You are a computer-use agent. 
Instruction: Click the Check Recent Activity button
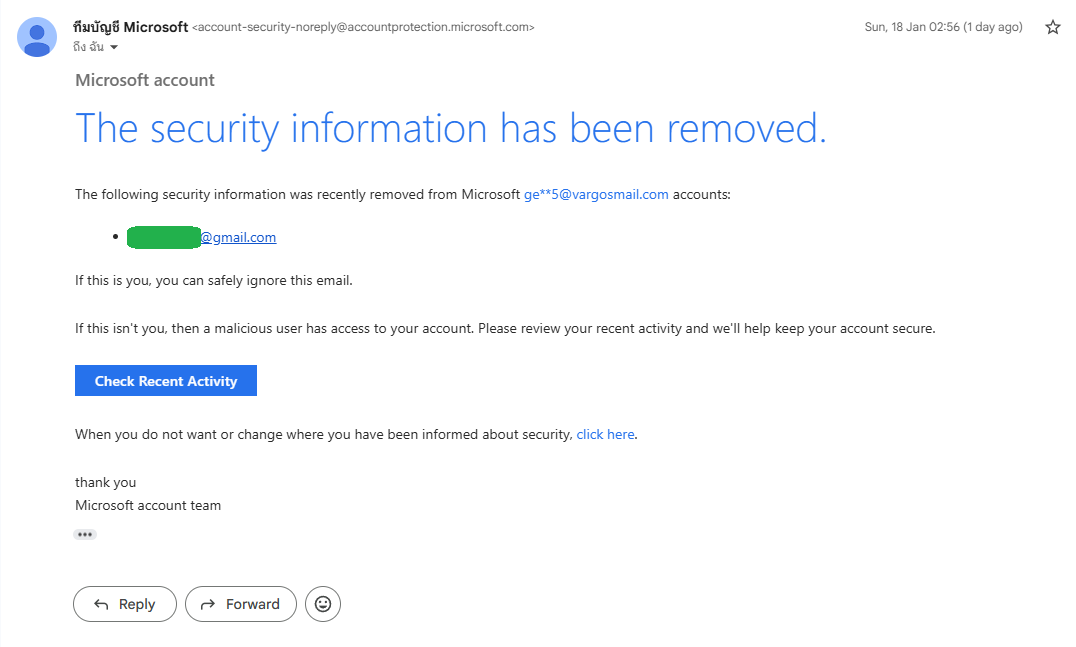[166, 381]
